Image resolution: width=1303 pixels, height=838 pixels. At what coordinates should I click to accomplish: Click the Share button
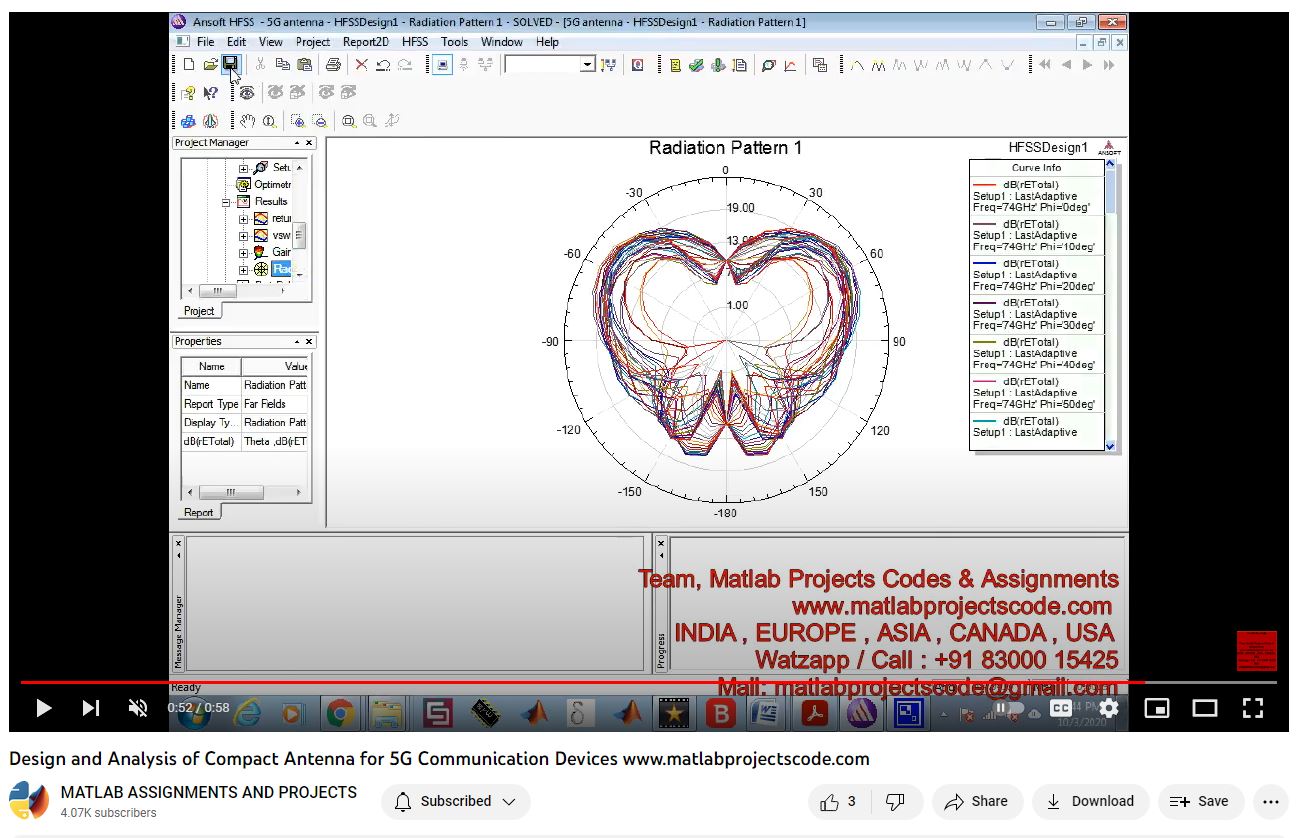click(x=977, y=801)
